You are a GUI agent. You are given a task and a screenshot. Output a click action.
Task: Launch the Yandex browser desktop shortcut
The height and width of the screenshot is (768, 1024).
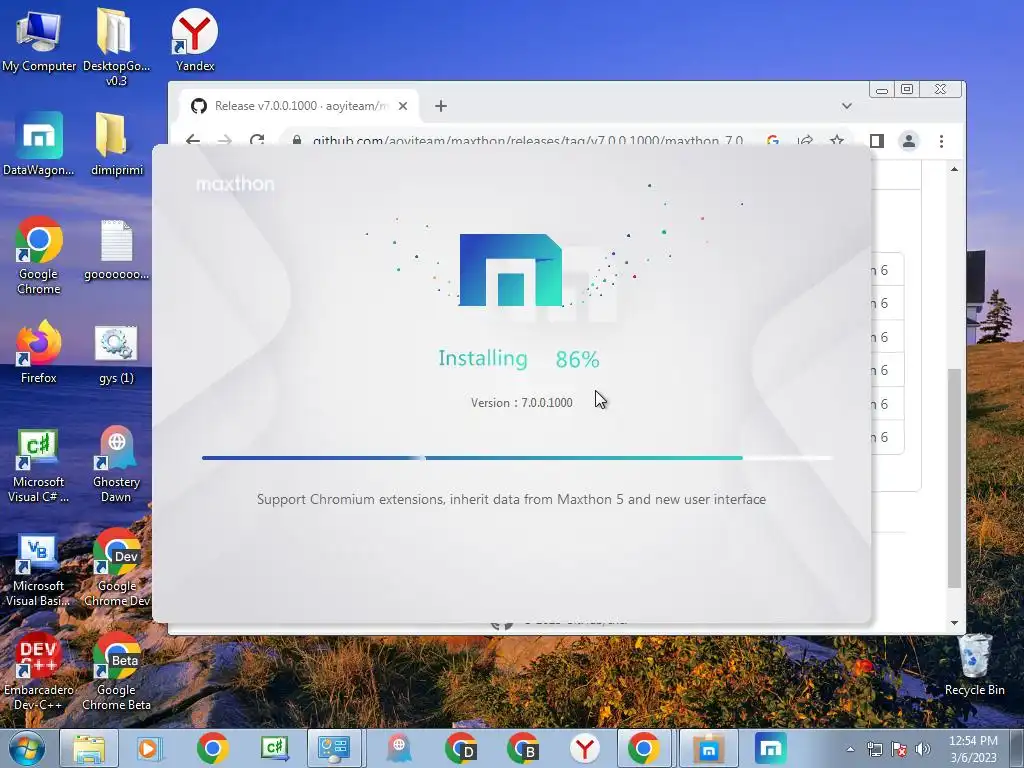click(195, 40)
